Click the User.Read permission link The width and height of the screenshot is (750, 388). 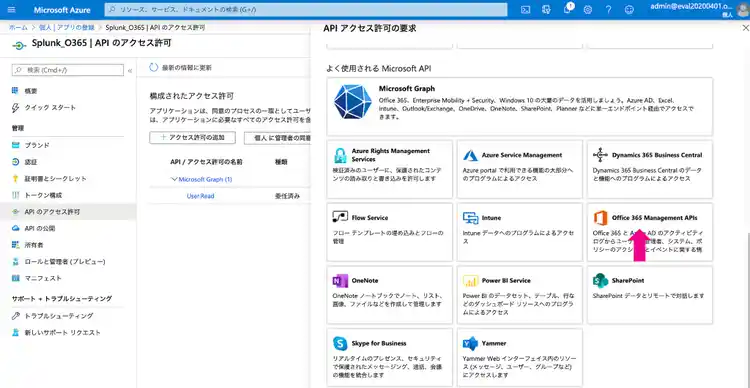(x=200, y=196)
